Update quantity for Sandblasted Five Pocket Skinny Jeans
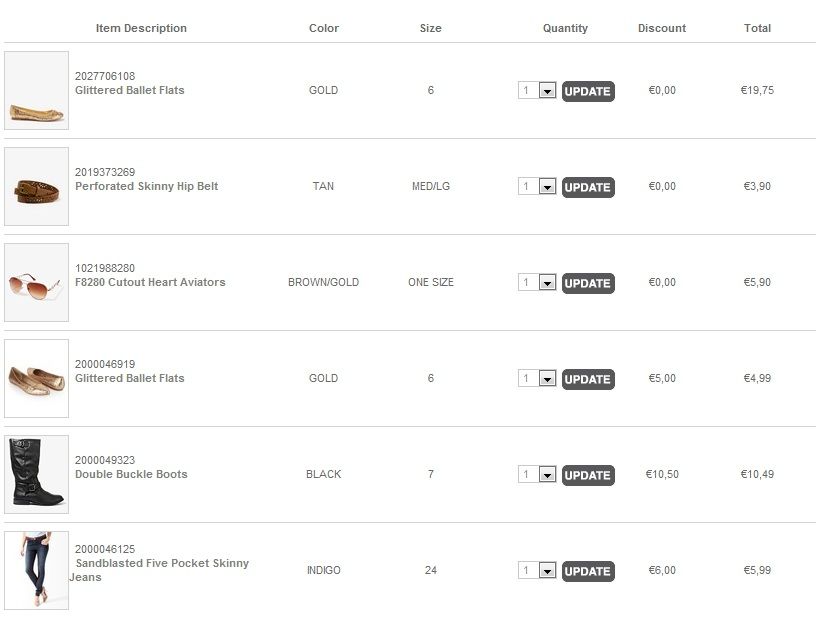 coord(588,571)
